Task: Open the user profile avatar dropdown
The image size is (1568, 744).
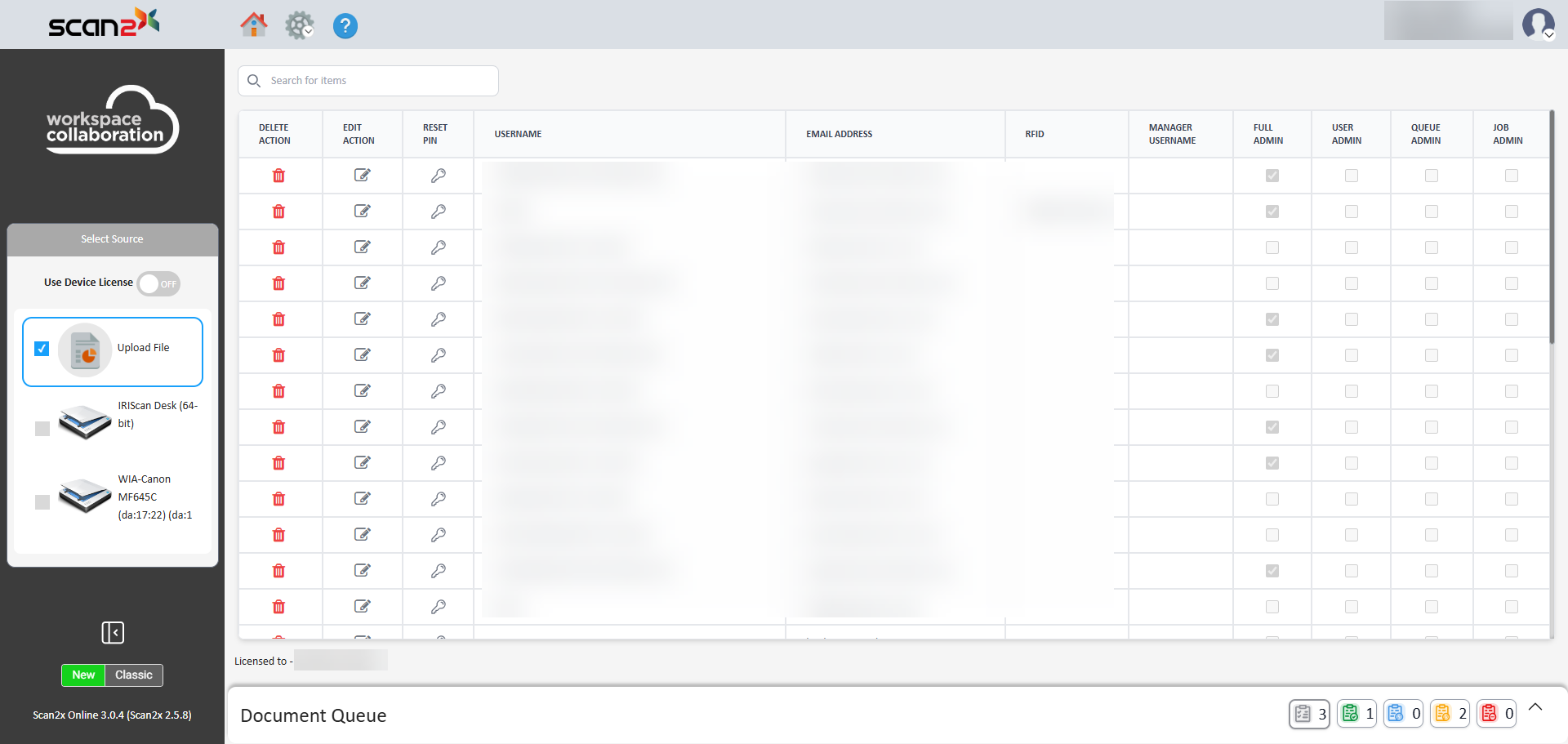Action: [x=1538, y=25]
